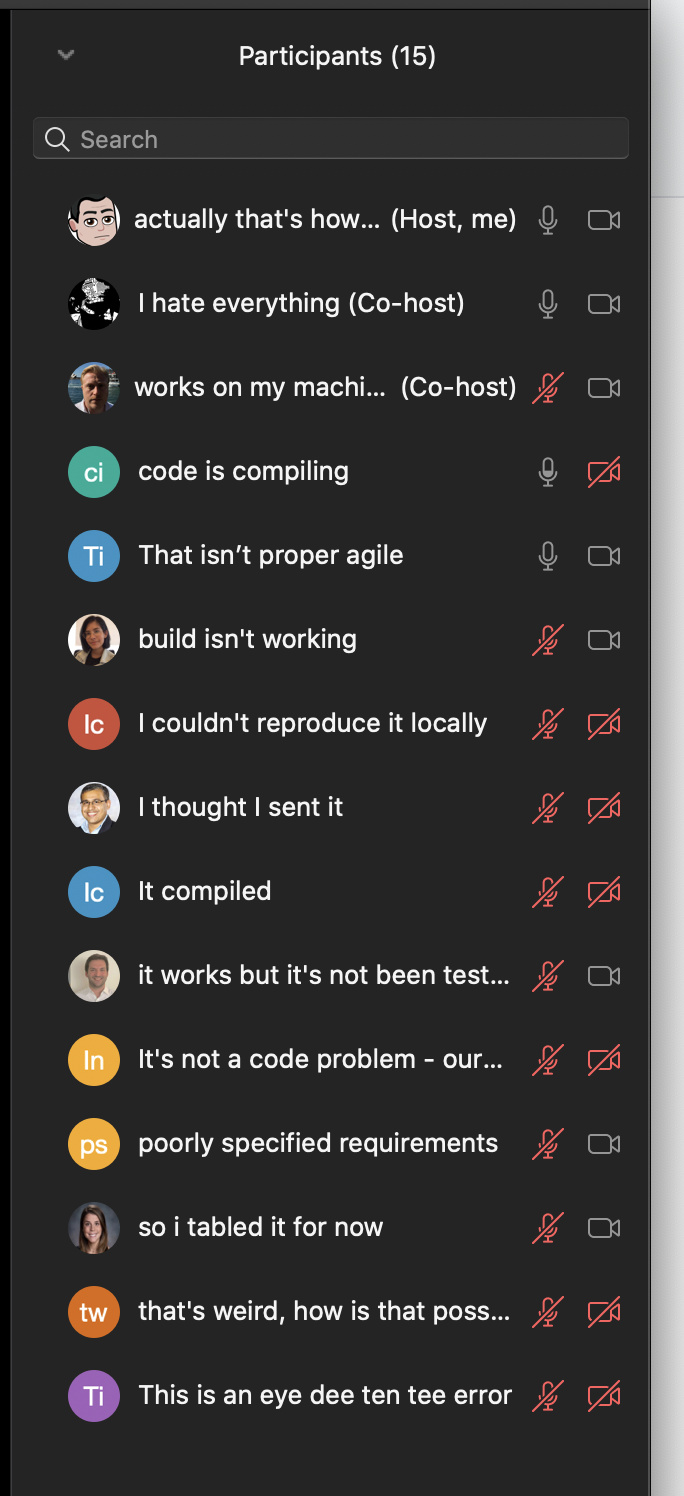This screenshot has width=684, height=1496.
Task: Click camera icon for "build isn't working"
Action: tap(604, 640)
